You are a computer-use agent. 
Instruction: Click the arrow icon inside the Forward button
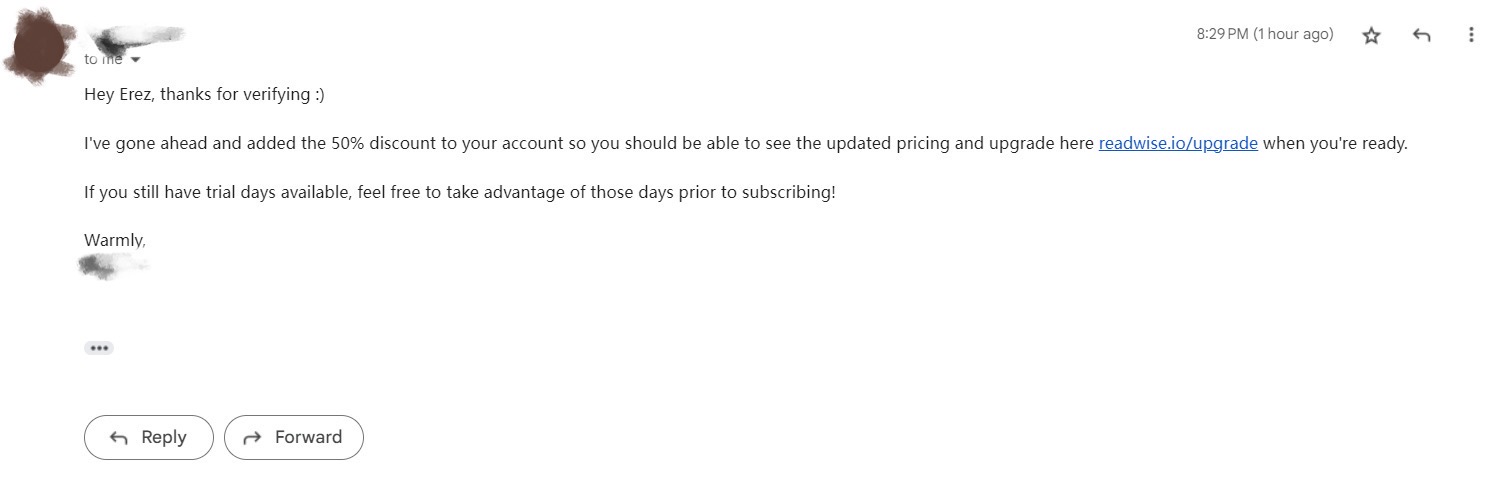[253, 438]
